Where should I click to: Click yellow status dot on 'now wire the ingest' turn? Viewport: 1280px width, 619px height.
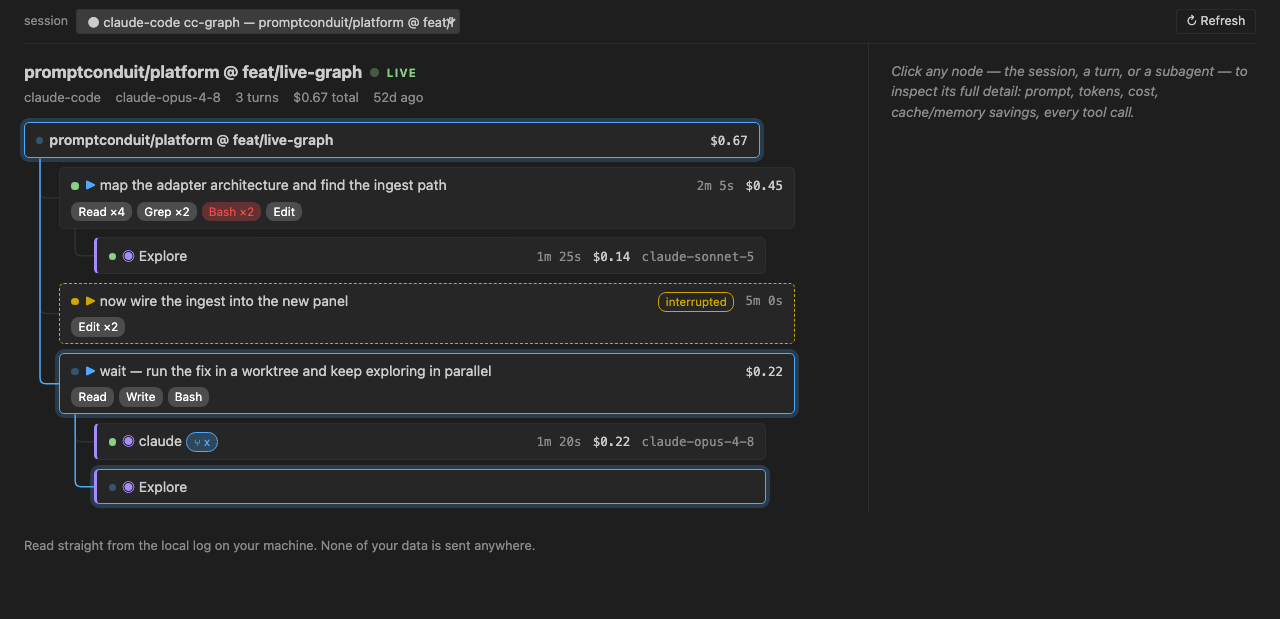(75, 301)
